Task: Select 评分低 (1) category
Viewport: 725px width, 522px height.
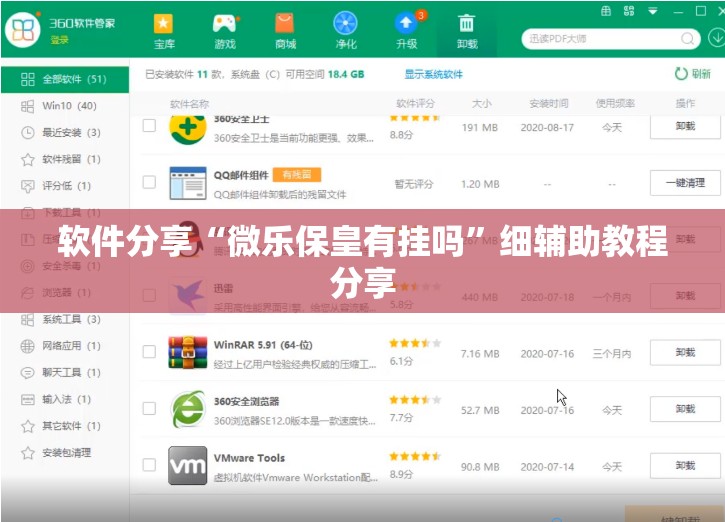Action: tap(65, 186)
